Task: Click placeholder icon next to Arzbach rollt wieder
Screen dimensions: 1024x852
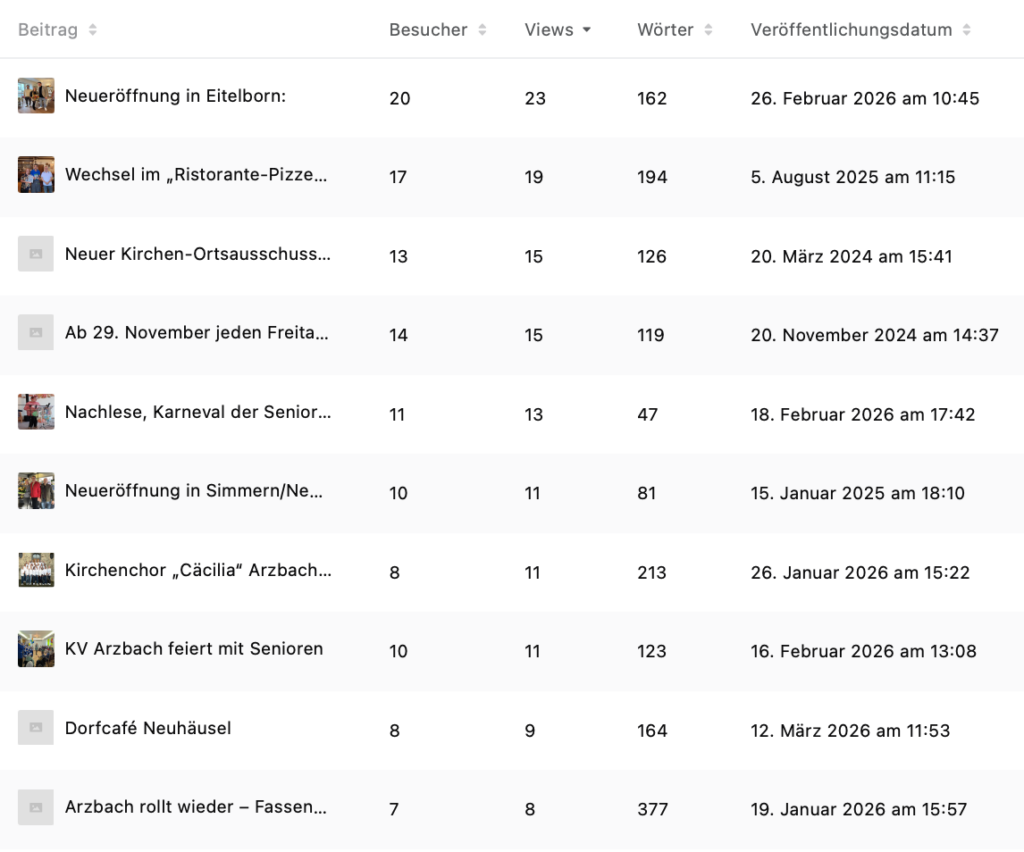Action: 36,807
